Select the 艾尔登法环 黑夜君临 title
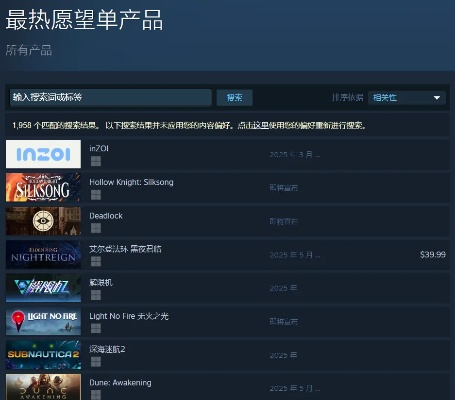 click(x=125, y=249)
